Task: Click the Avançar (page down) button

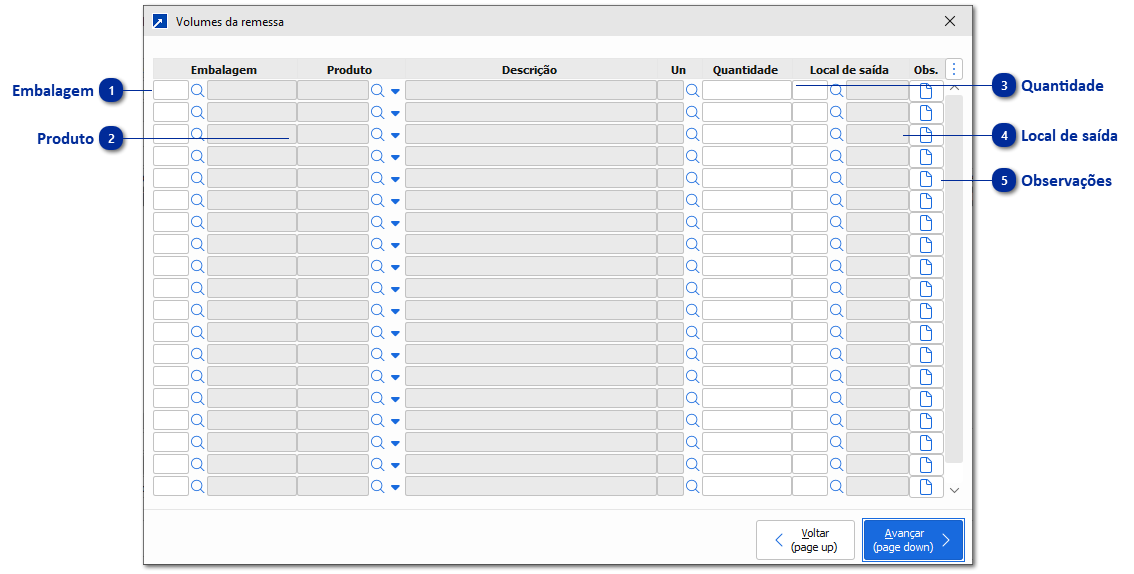Action: click(913, 540)
